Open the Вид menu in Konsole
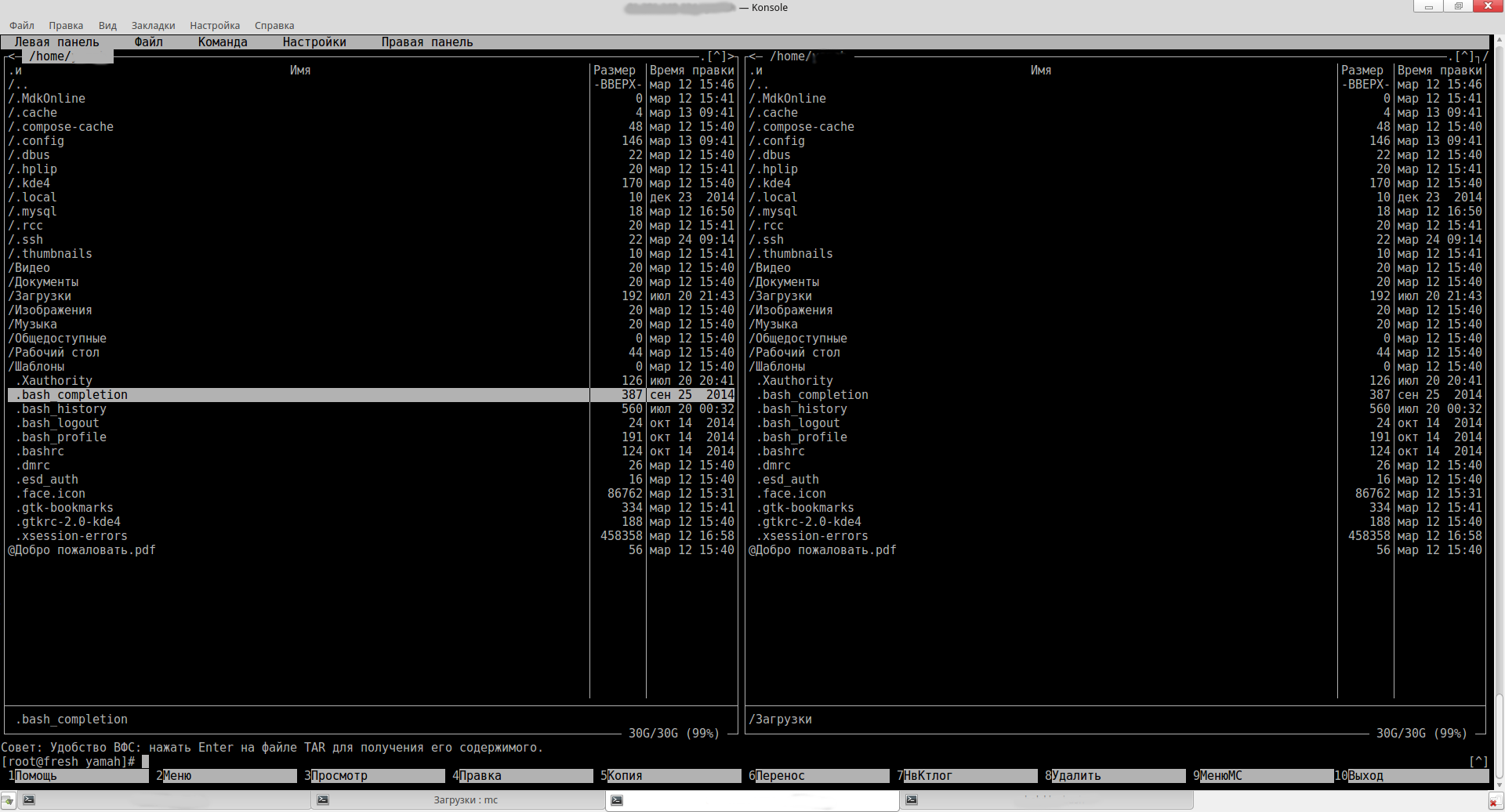The width and height of the screenshot is (1505, 812). [x=107, y=26]
